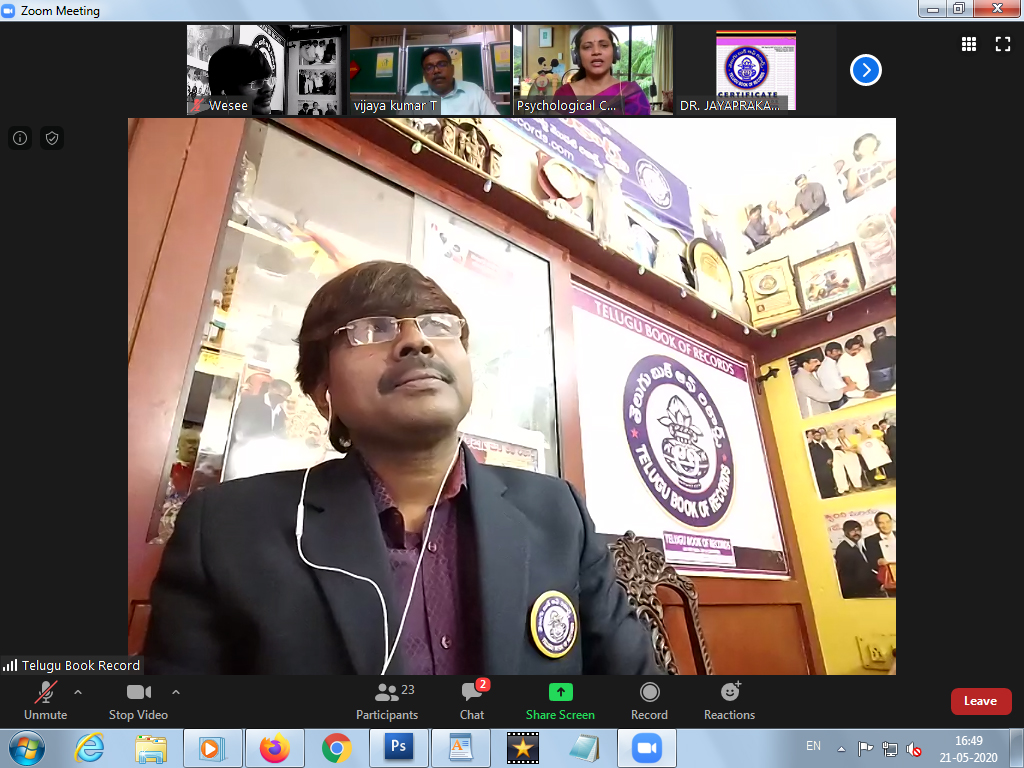Enter full screen mode
The image size is (1024, 768).
tap(1002, 44)
